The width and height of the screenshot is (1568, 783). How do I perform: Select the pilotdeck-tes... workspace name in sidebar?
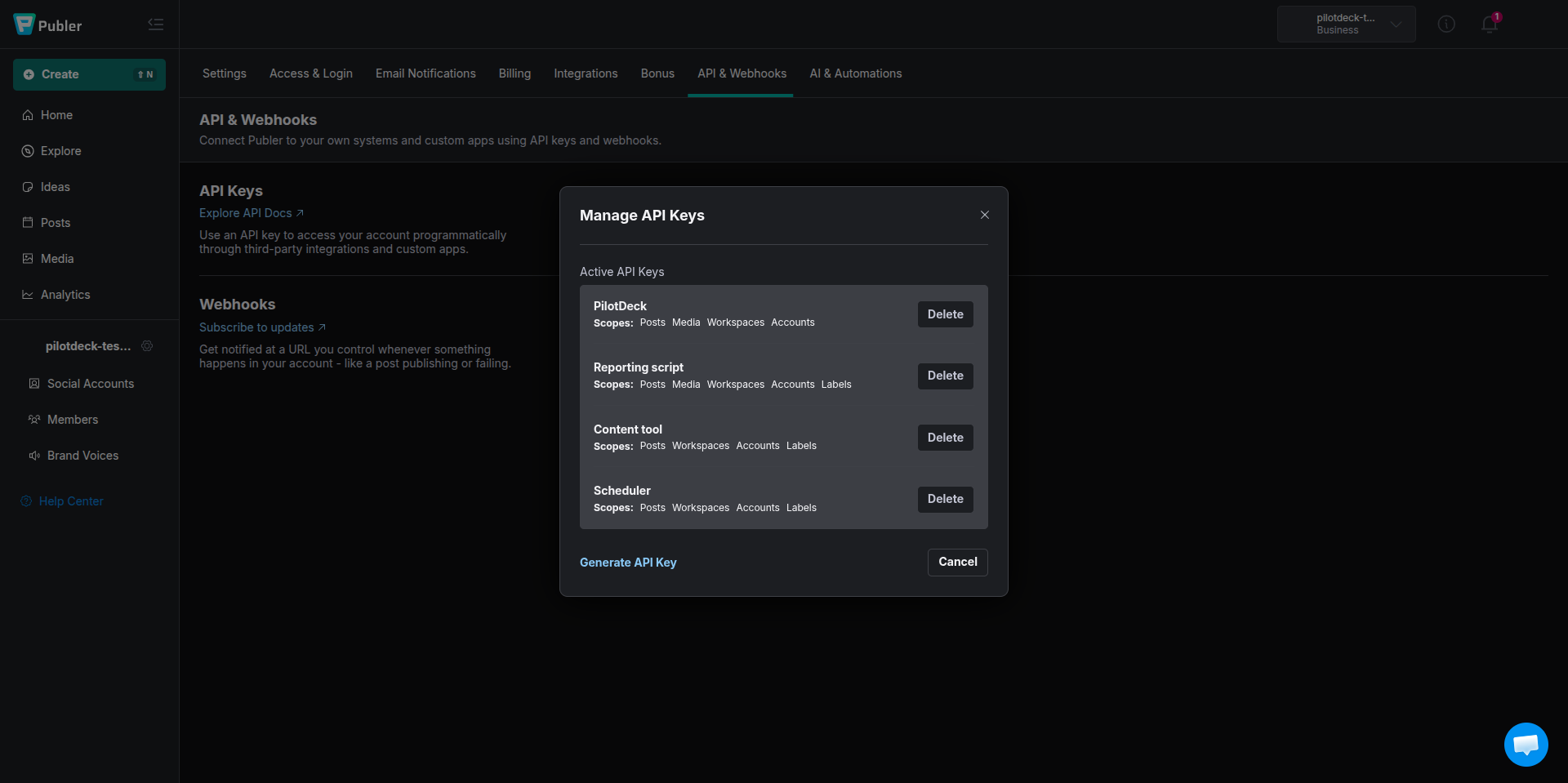coord(88,346)
